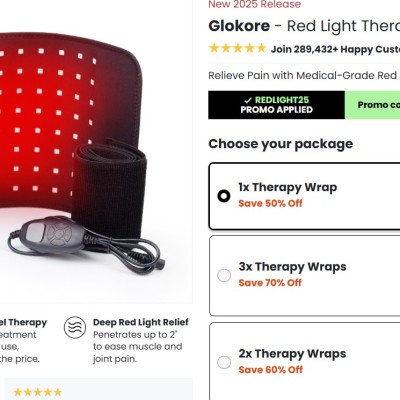Viewport: 400px width, 400px height.
Task: Click the Save 70% Off label
Action: pyautogui.click(x=270, y=283)
